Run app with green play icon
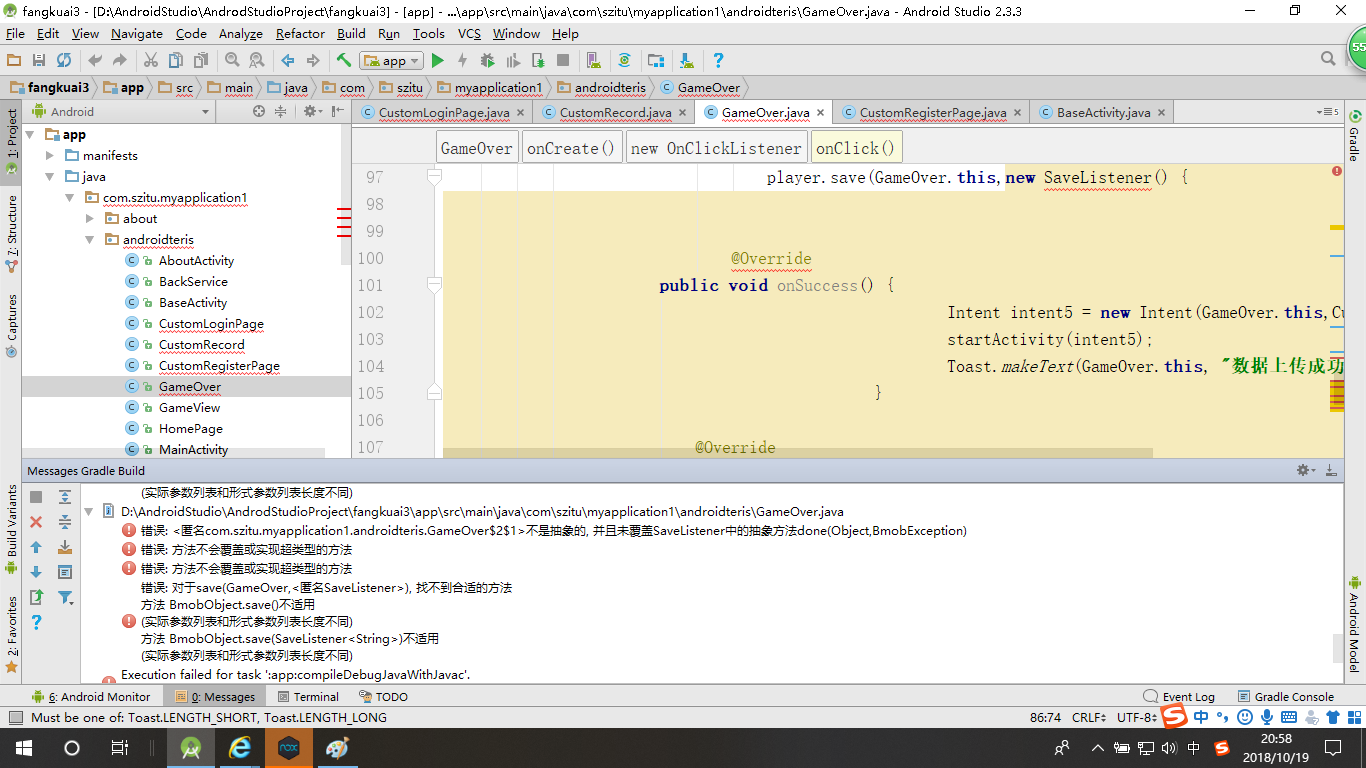This screenshot has width=1366, height=768. [437, 61]
